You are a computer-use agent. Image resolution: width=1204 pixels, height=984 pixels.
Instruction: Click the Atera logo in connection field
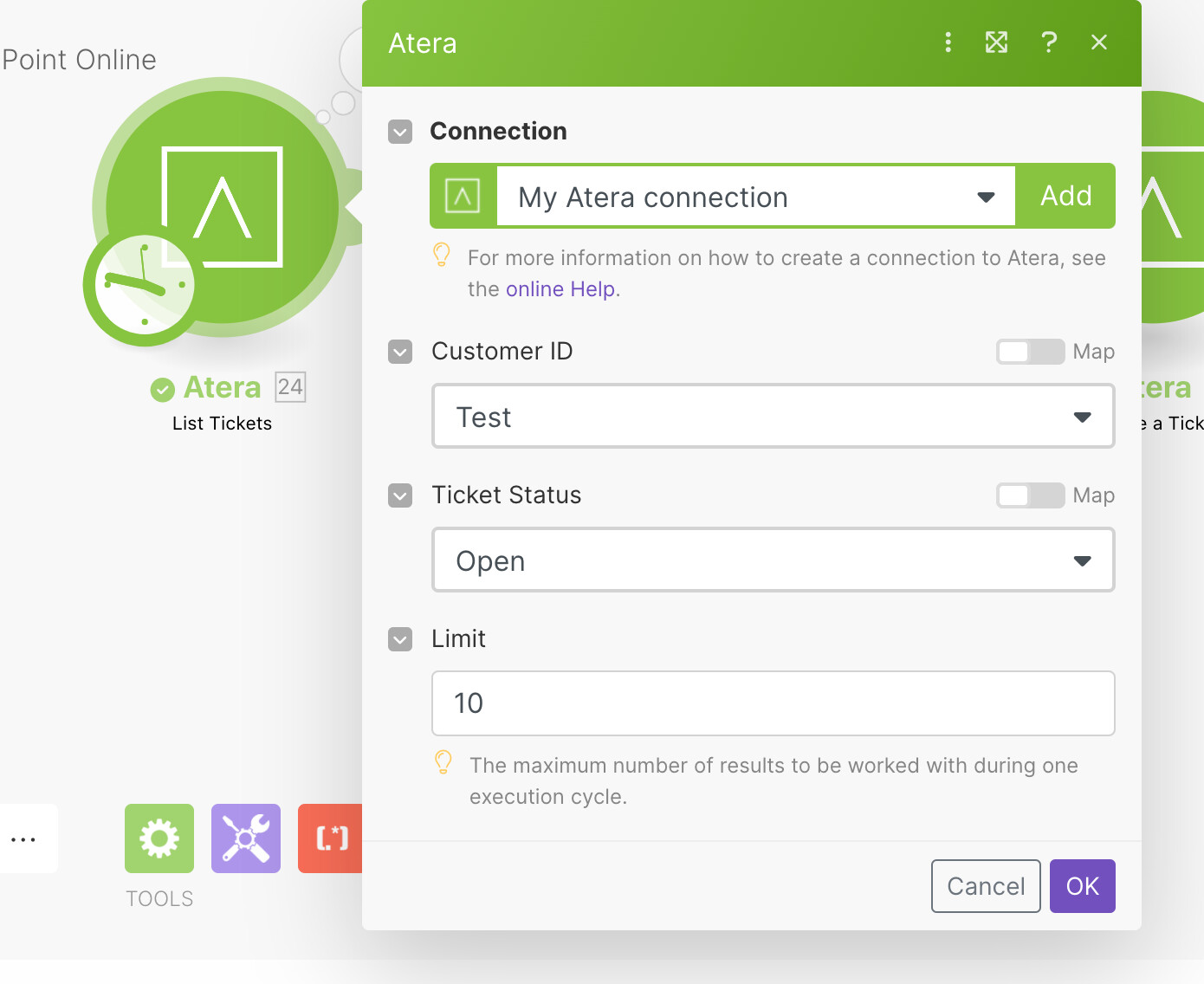[x=463, y=196]
